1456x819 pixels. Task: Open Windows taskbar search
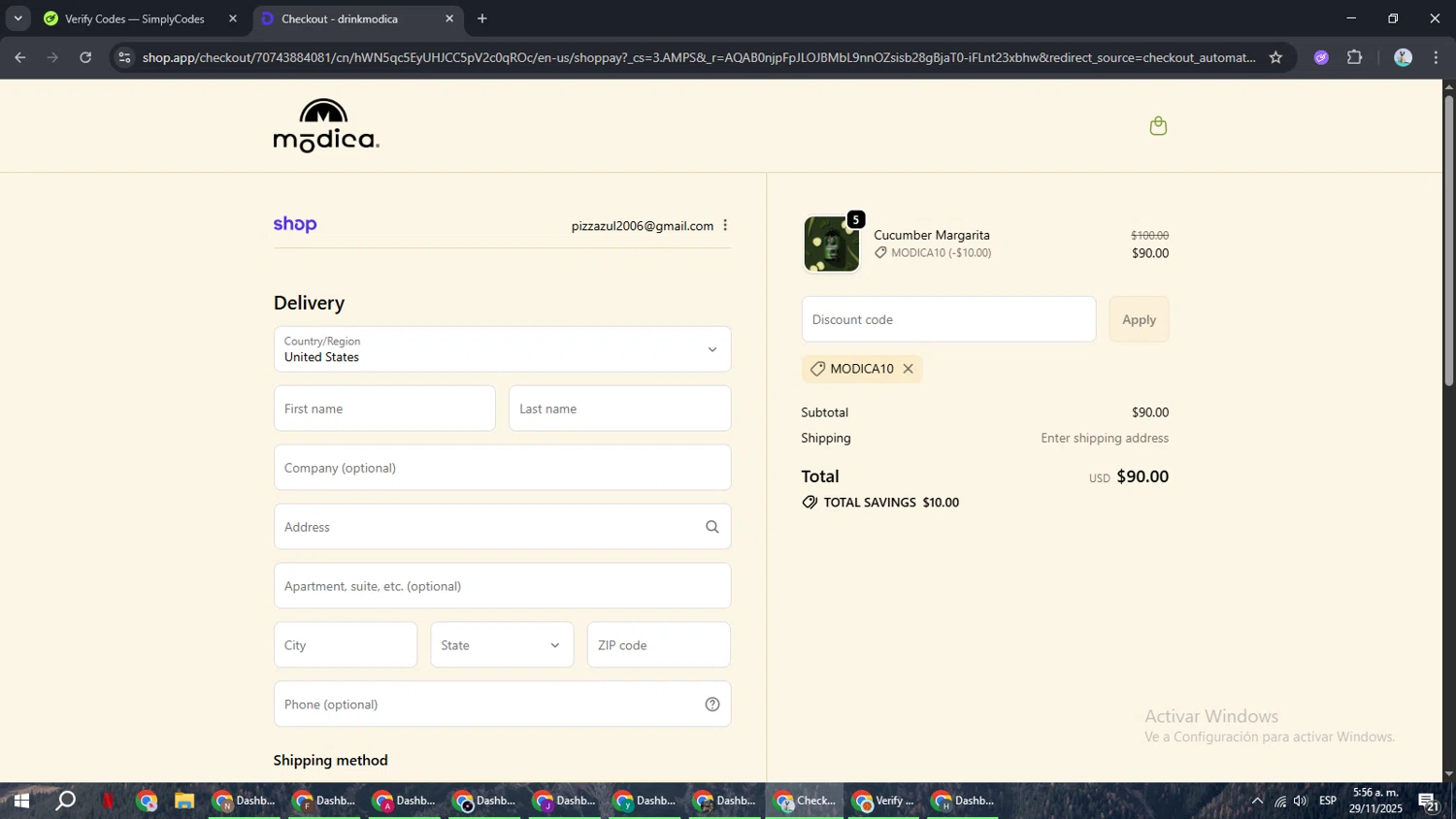click(x=65, y=802)
